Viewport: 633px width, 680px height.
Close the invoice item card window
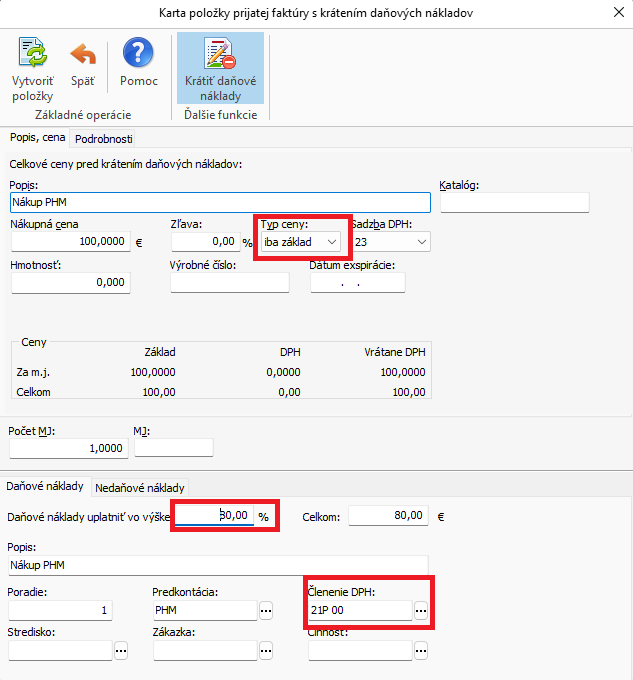614,13
